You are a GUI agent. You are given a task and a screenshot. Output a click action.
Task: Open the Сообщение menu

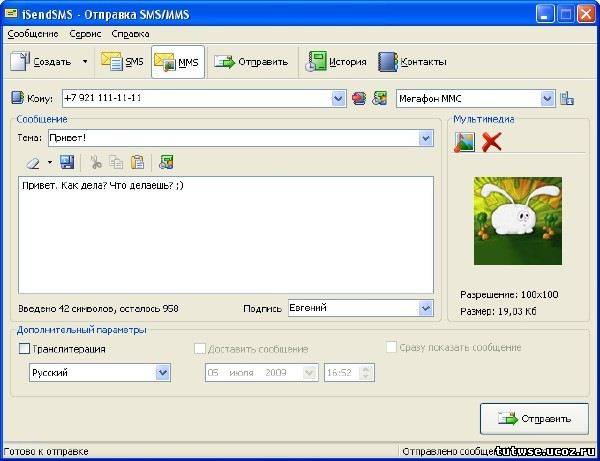coord(33,33)
